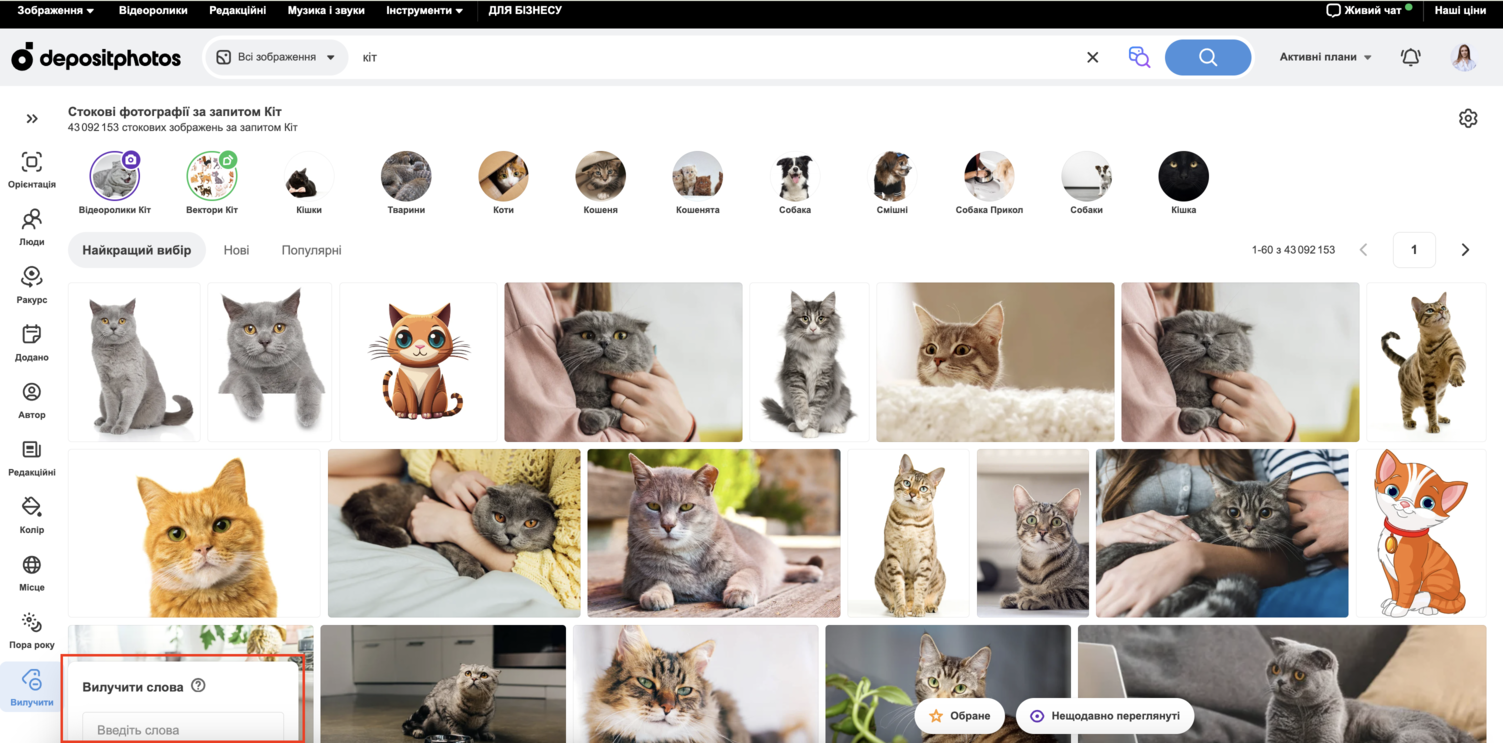The image size is (1503, 743).
Task: Open notifications bell
Action: coord(1411,58)
